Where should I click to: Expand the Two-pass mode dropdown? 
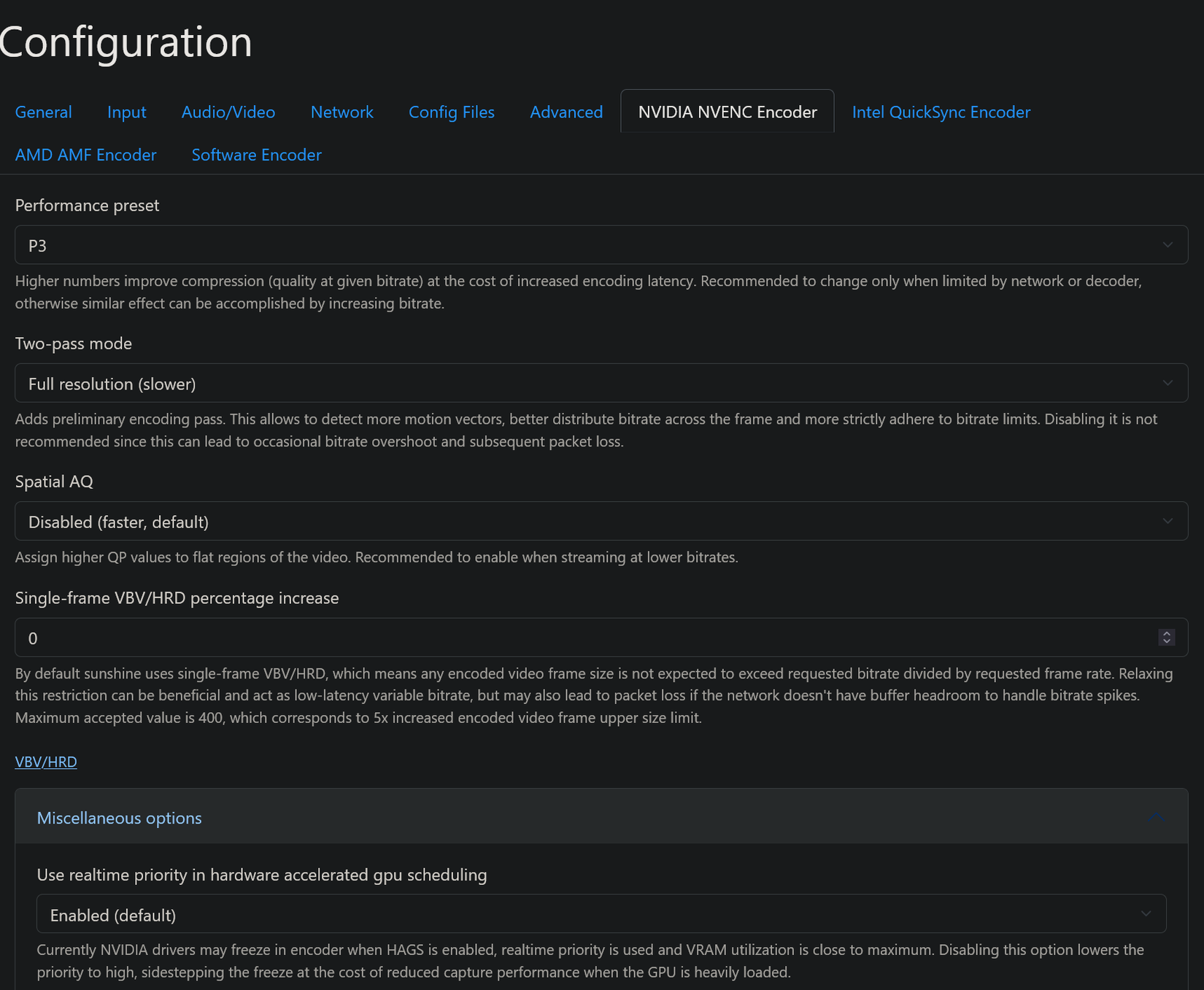coord(601,383)
